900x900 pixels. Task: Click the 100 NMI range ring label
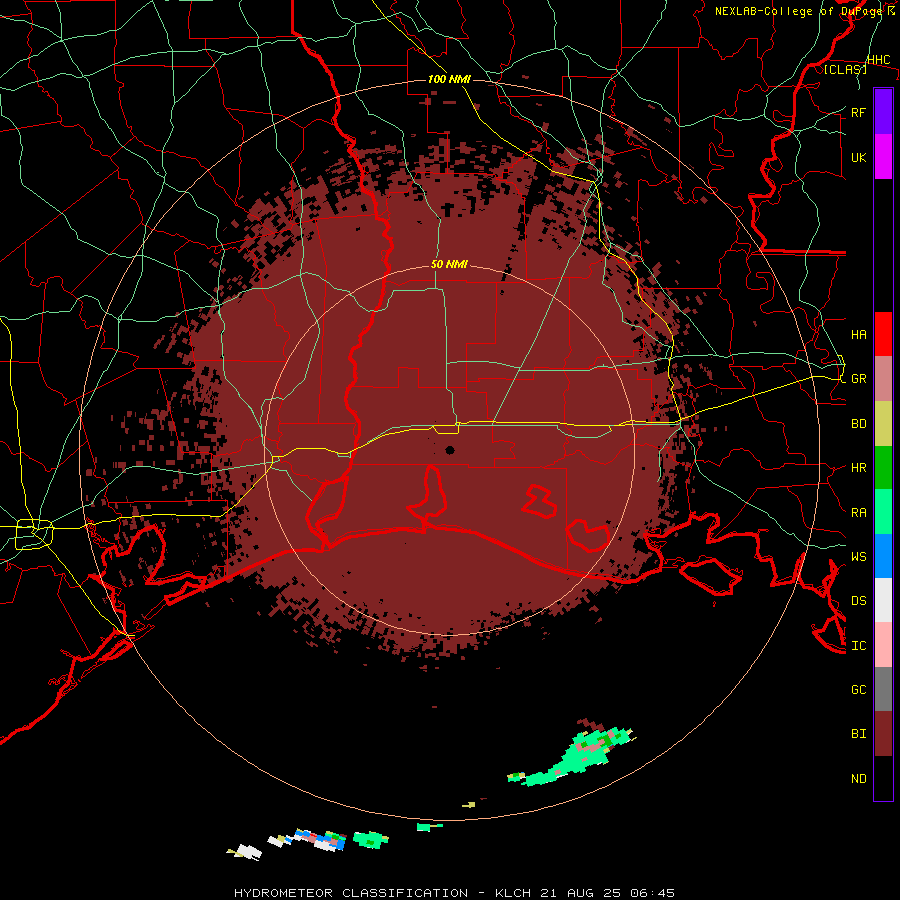449,79
